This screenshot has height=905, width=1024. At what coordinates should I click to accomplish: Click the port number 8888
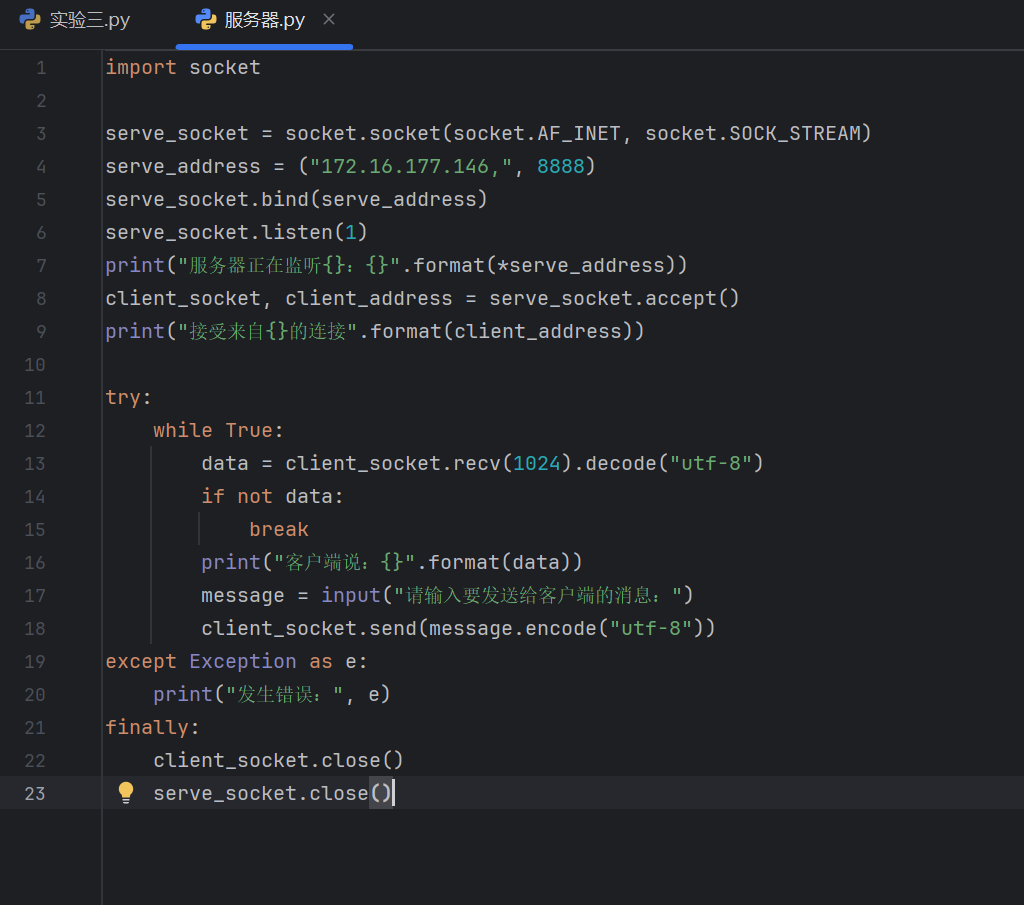(560, 167)
